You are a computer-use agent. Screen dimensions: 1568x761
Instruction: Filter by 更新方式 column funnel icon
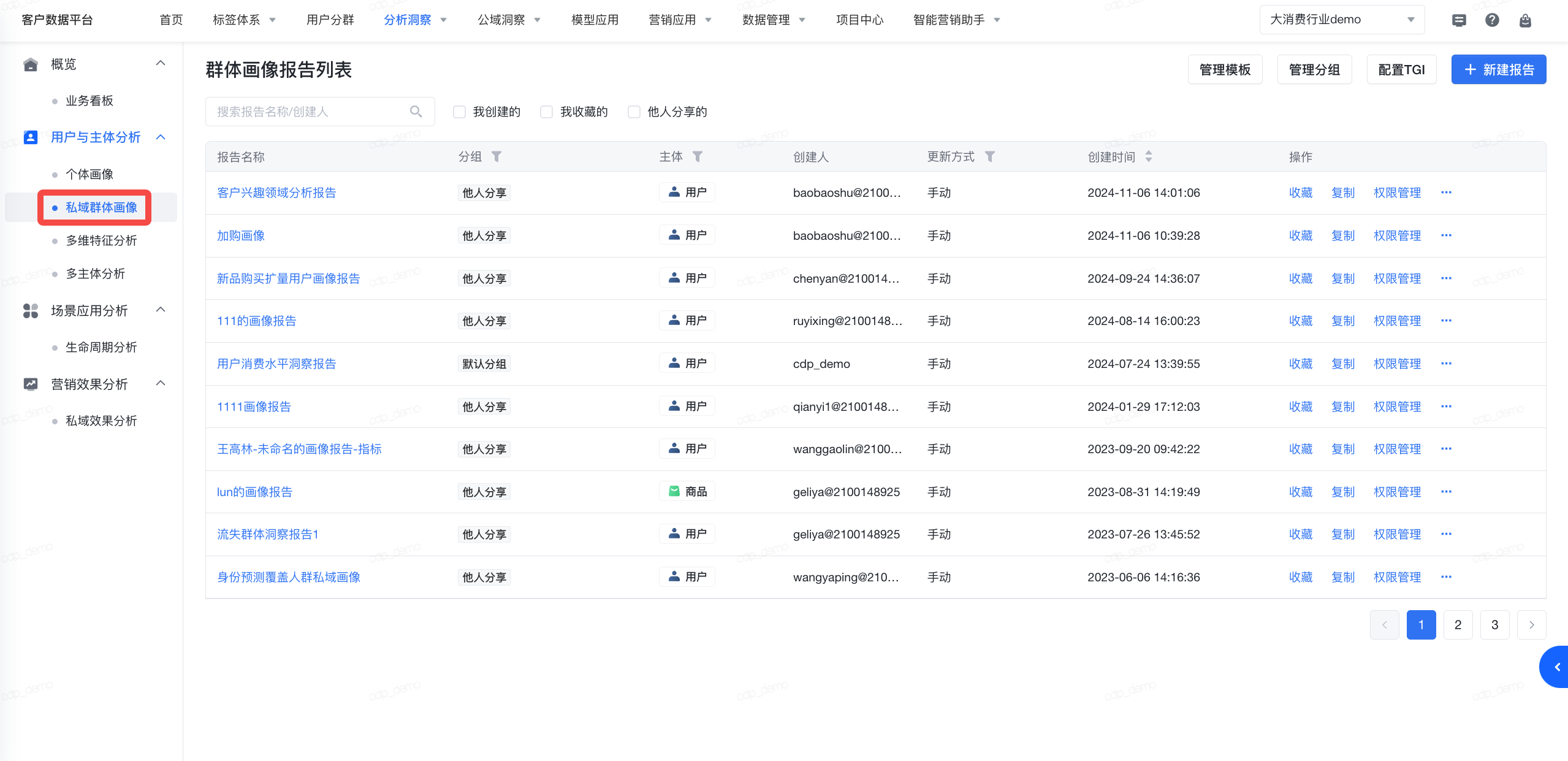coord(990,157)
